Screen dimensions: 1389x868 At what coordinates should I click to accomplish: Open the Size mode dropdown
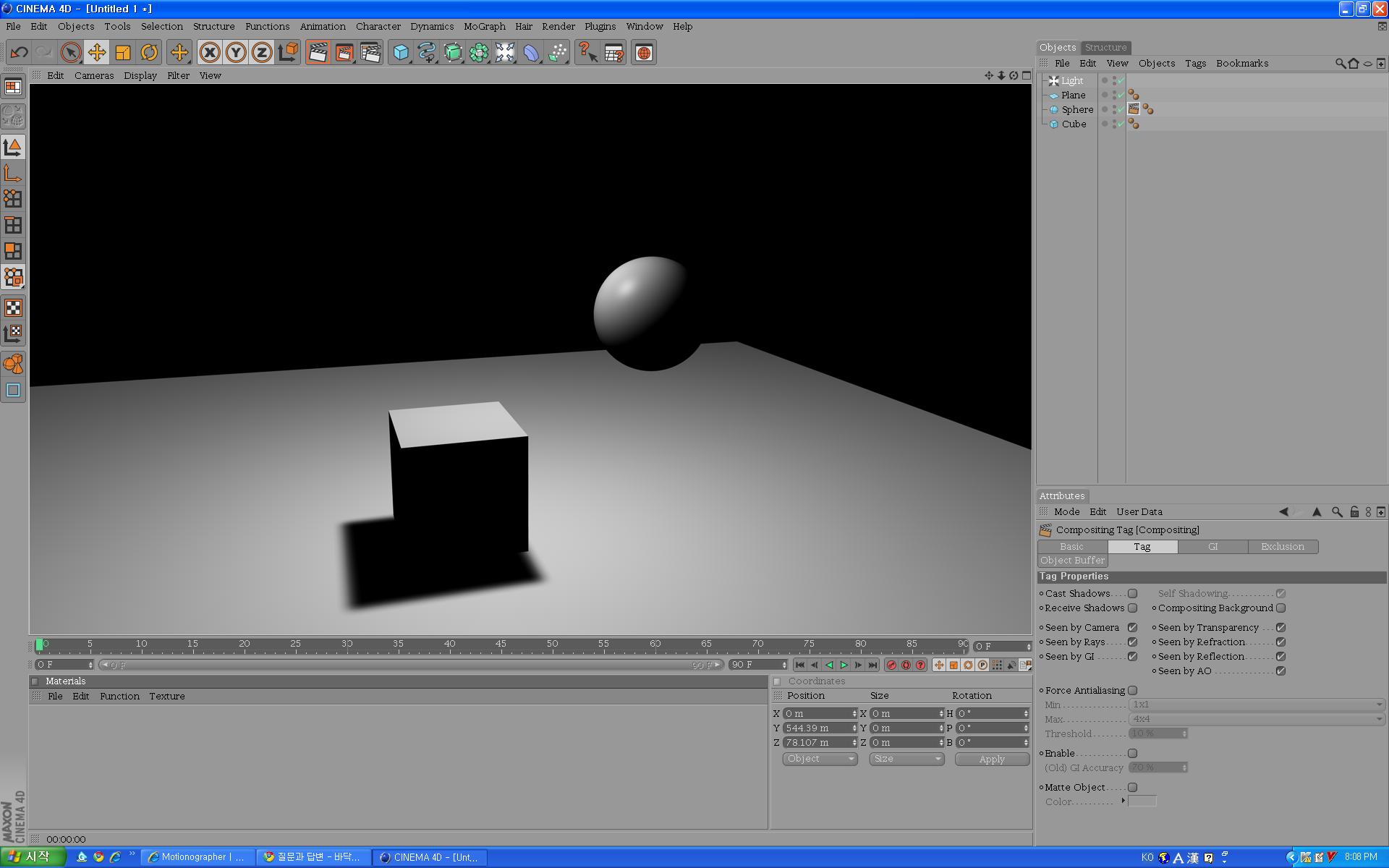(x=906, y=759)
